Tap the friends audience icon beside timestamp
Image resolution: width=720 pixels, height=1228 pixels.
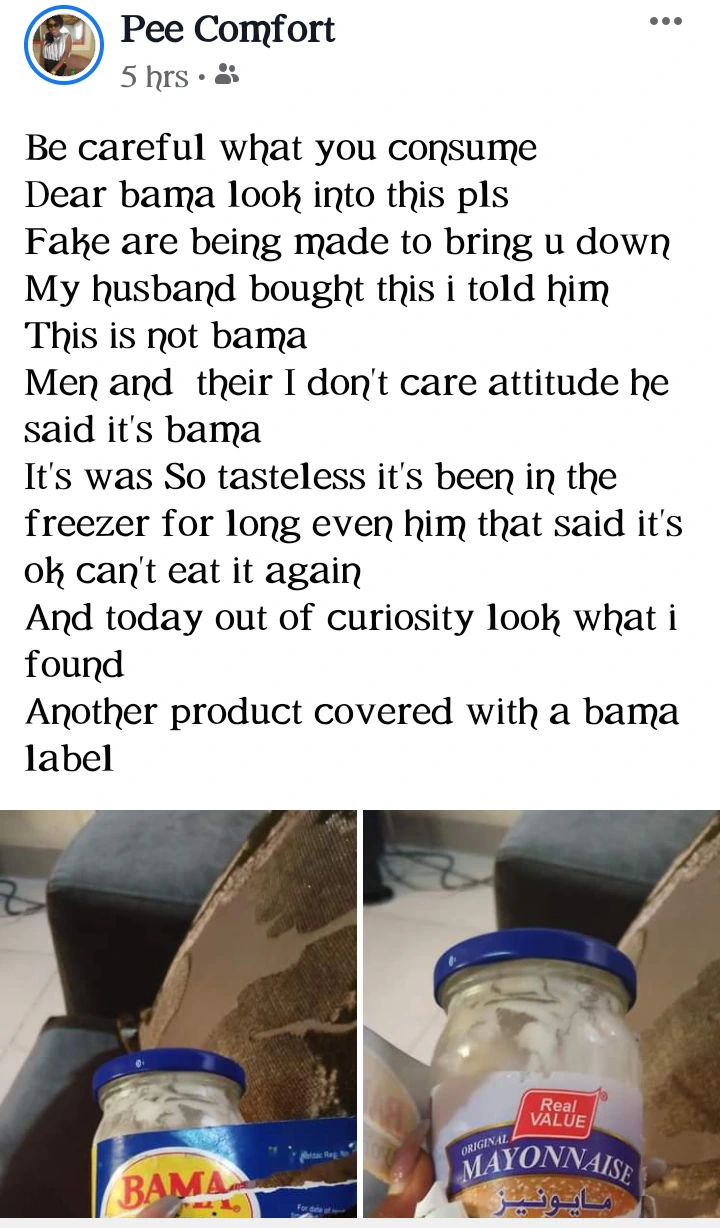coord(227,74)
